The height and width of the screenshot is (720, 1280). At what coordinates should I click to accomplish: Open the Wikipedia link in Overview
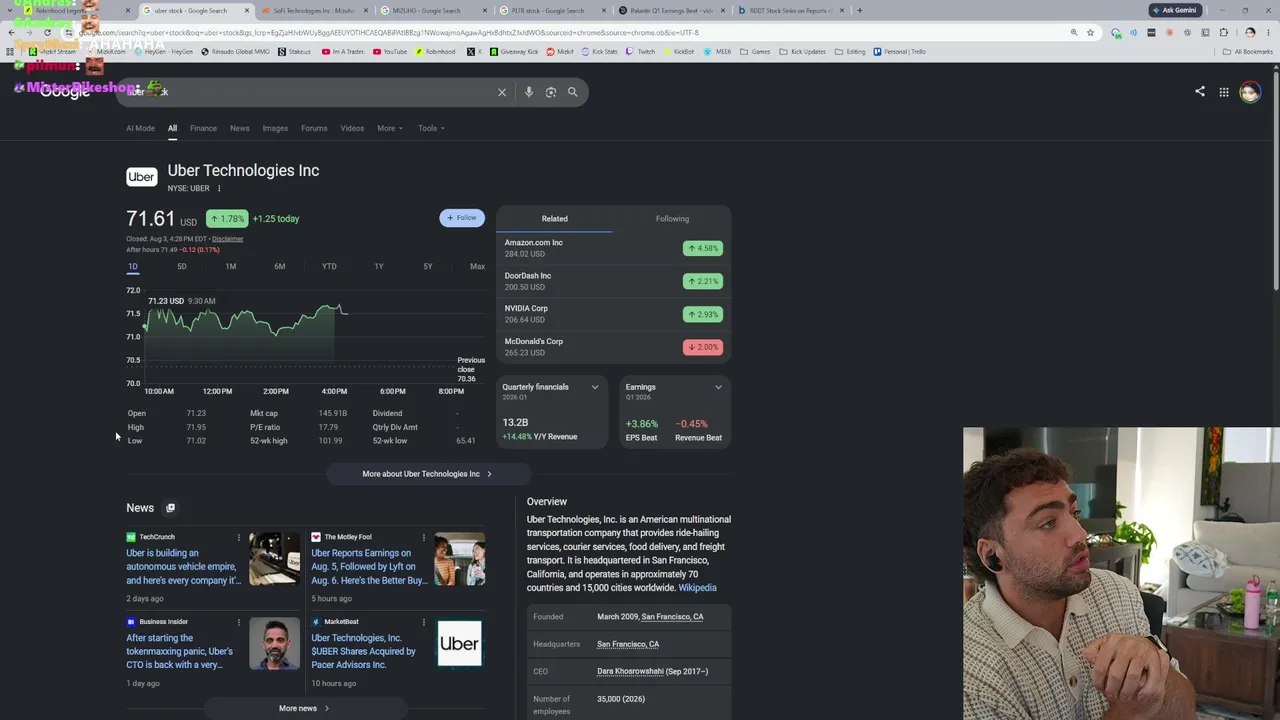click(x=697, y=588)
